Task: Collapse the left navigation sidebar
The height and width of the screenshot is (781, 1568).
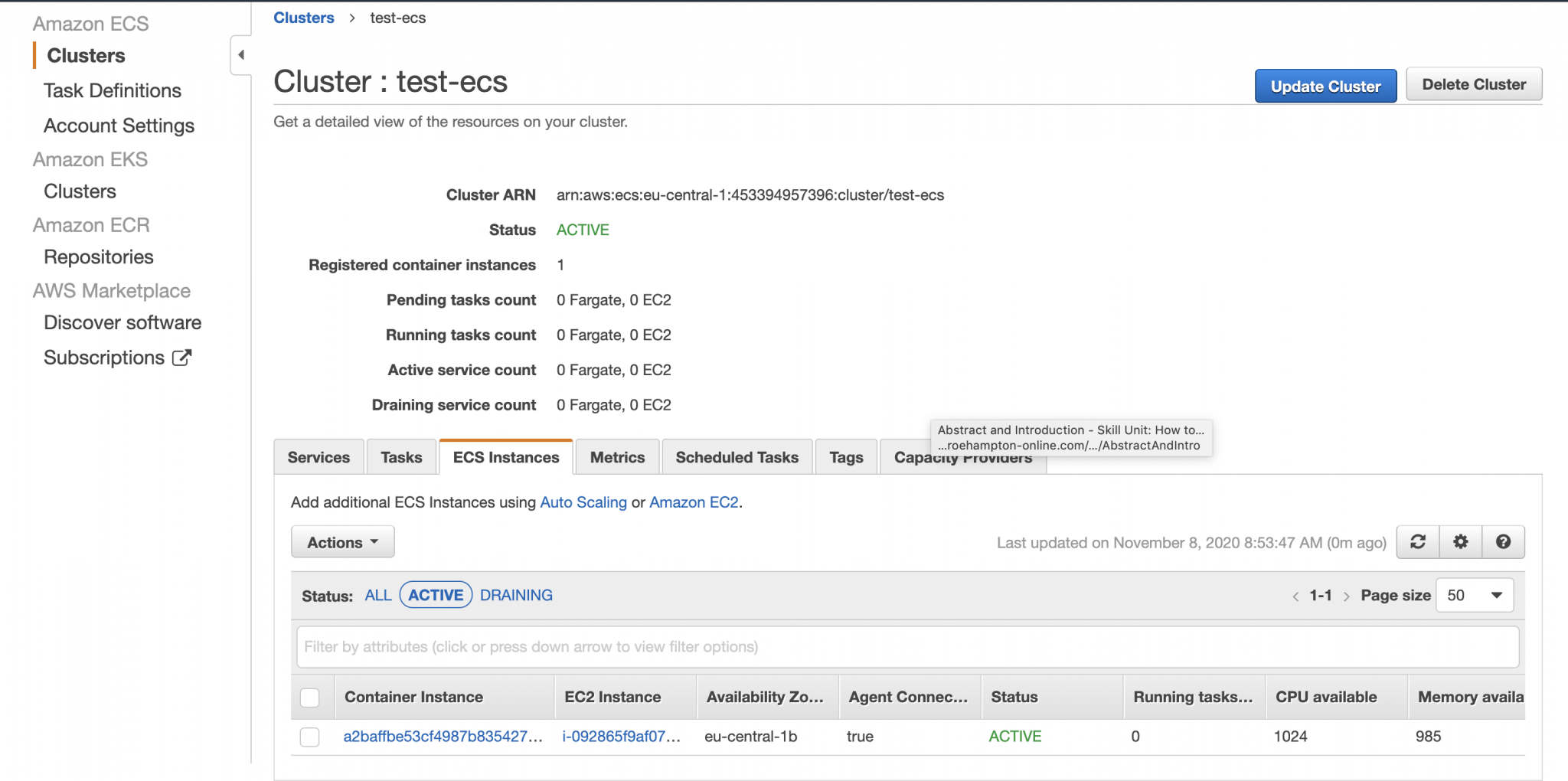Action: click(x=240, y=54)
